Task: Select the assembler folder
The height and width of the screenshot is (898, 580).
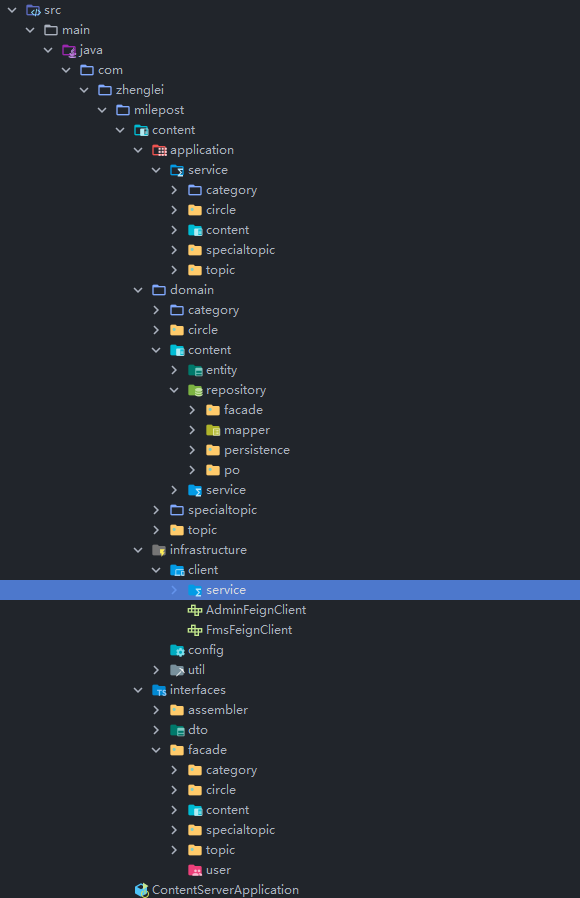Action: point(218,710)
